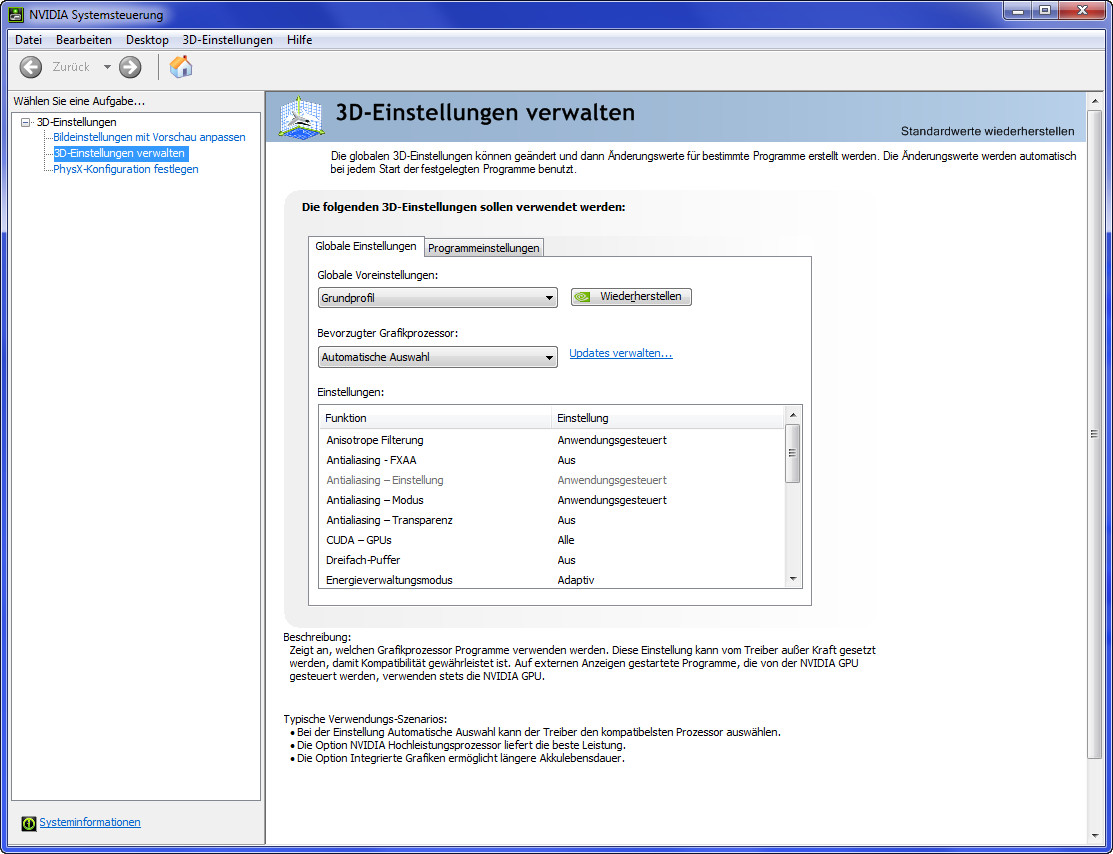The width and height of the screenshot is (1113, 854).
Task: Click the NVIDIA title bar icon
Action: (x=16, y=14)
